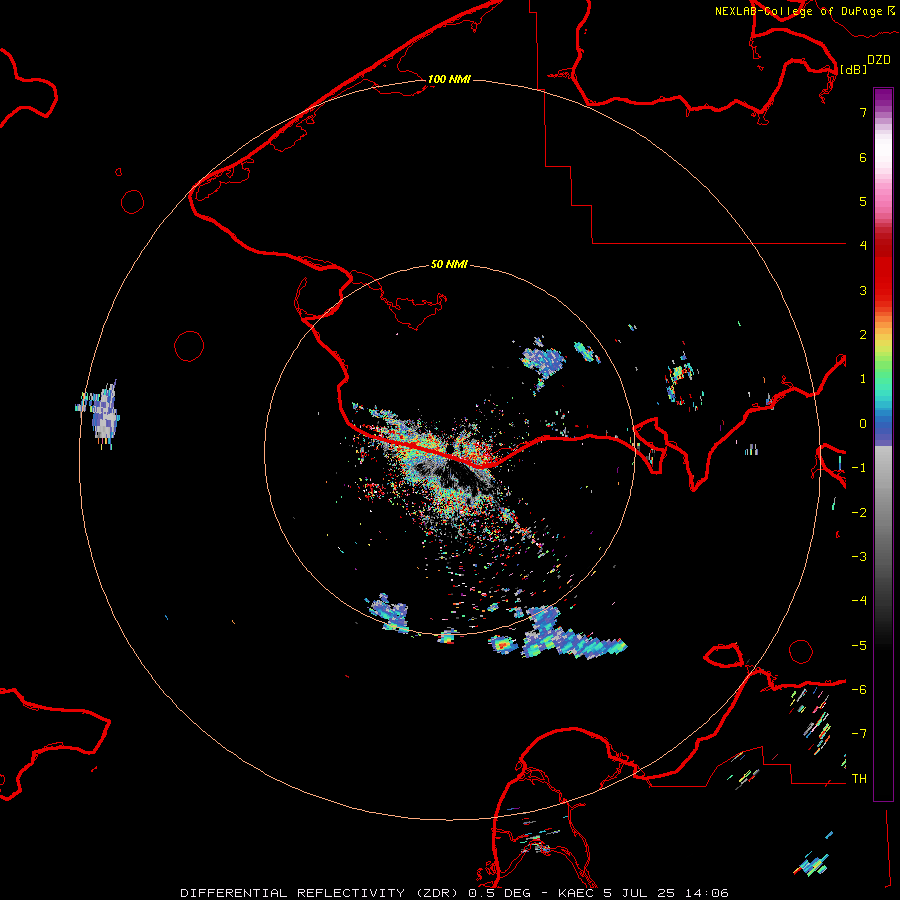Screen dimensions: 900x900
Task: Click the 100 NMI range ring label
Action: 449,79
